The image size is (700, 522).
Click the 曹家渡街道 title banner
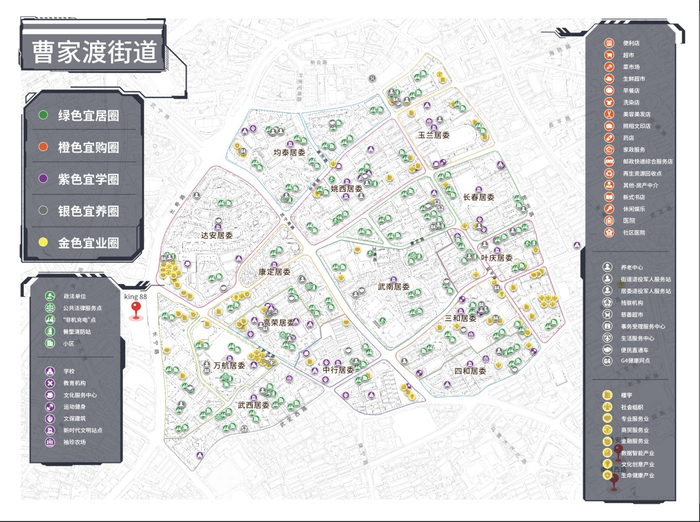95,52
